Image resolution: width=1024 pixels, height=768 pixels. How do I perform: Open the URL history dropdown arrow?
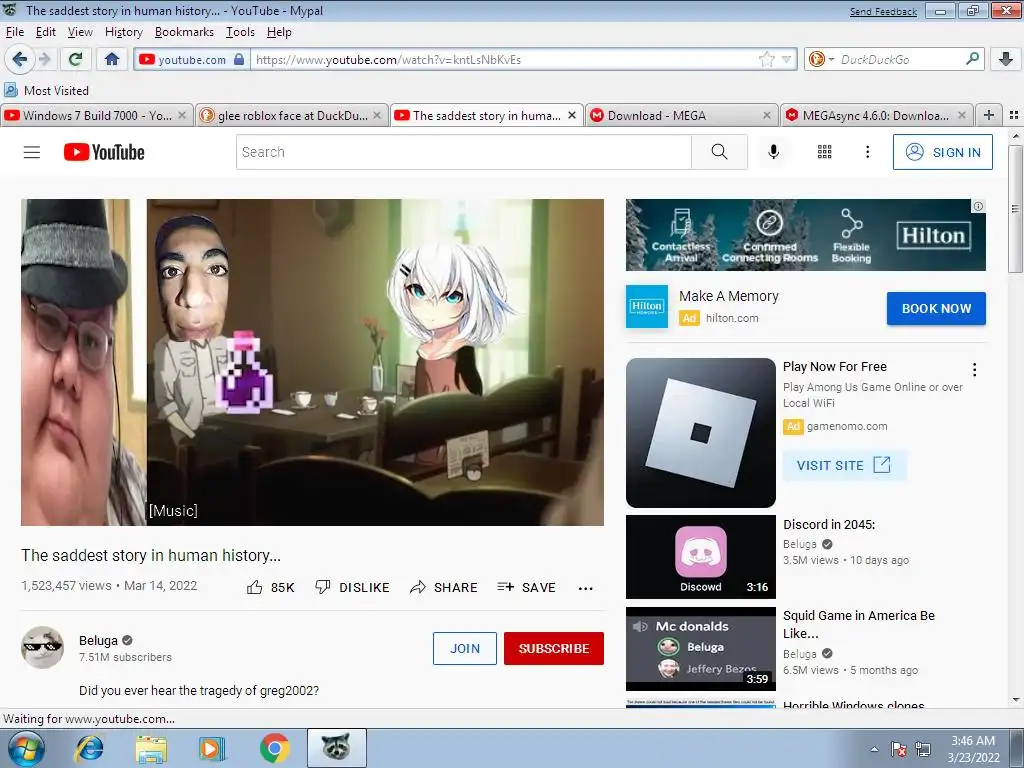coord(786,59)
